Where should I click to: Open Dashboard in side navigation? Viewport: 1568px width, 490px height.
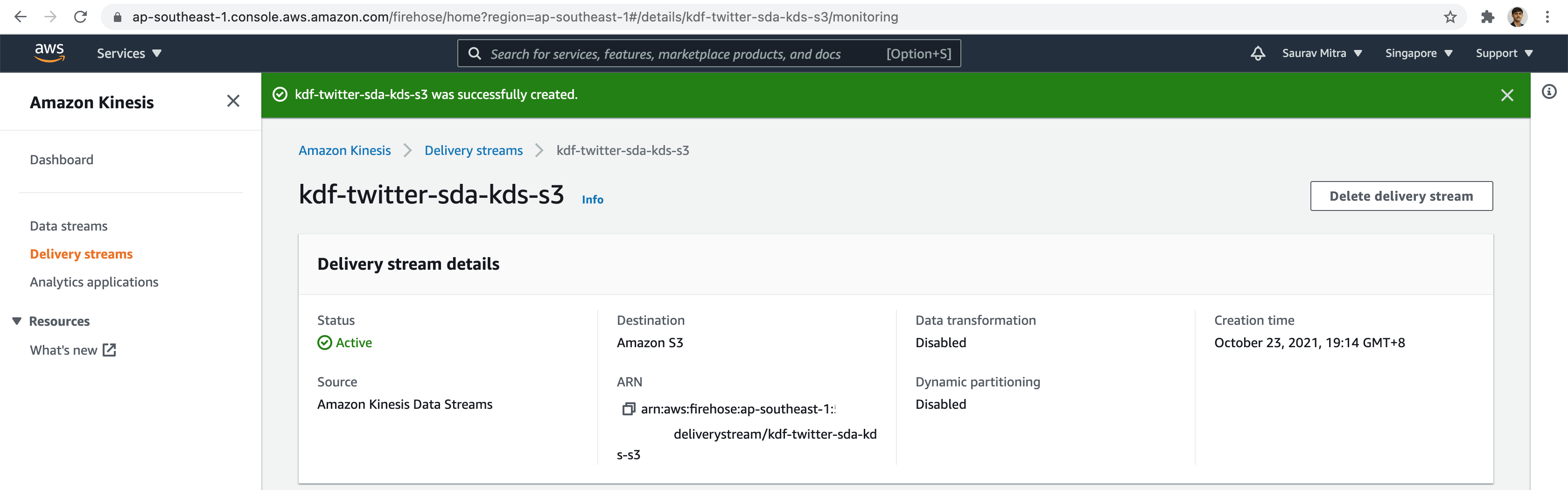click(62, 160)
